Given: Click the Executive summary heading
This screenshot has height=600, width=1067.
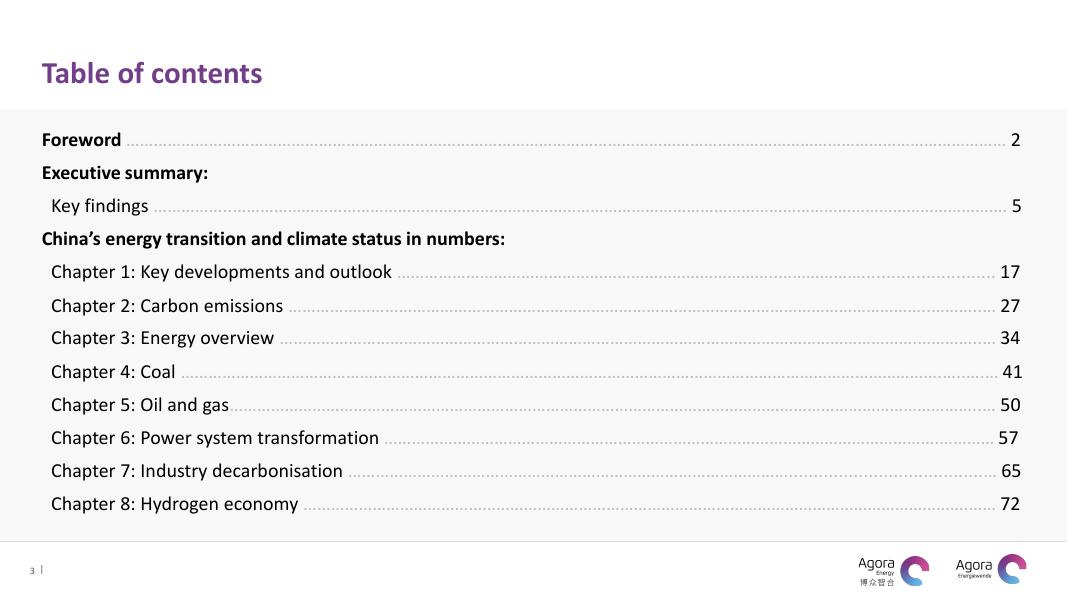Looking at the screenshot, I should [x=125, y=173].
